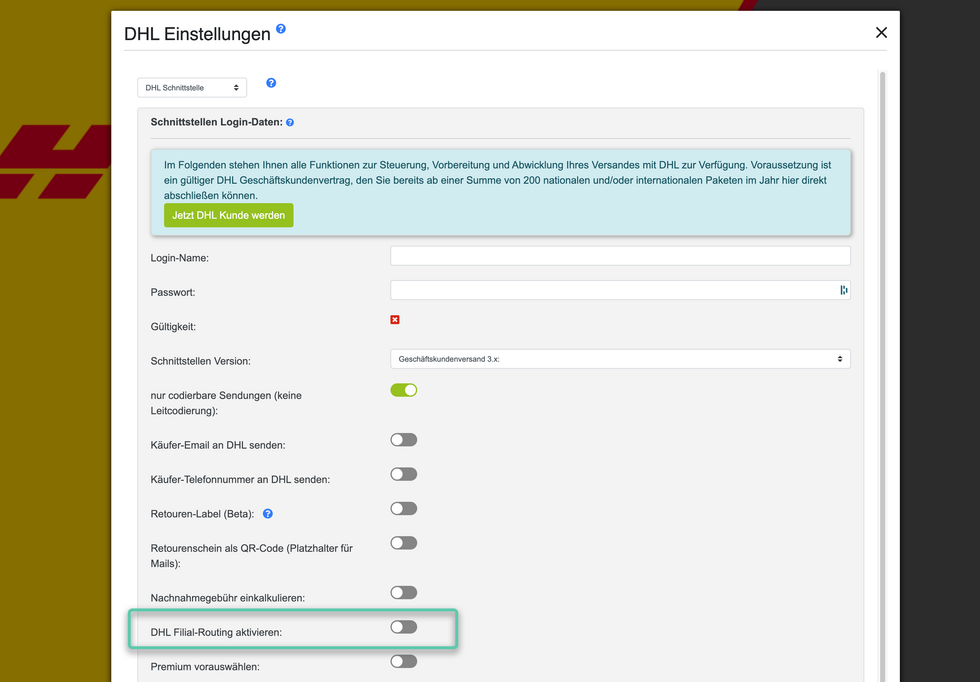Click the Nachnahmegebühr einkalkulieren label
The image size is (980, 682).
click(x=228, y=598)
